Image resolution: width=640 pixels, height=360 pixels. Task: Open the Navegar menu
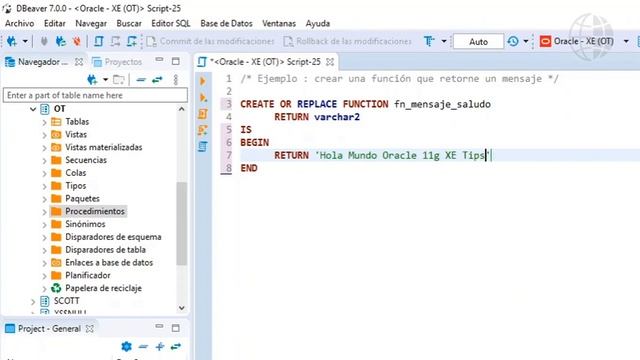coord(91,23)
